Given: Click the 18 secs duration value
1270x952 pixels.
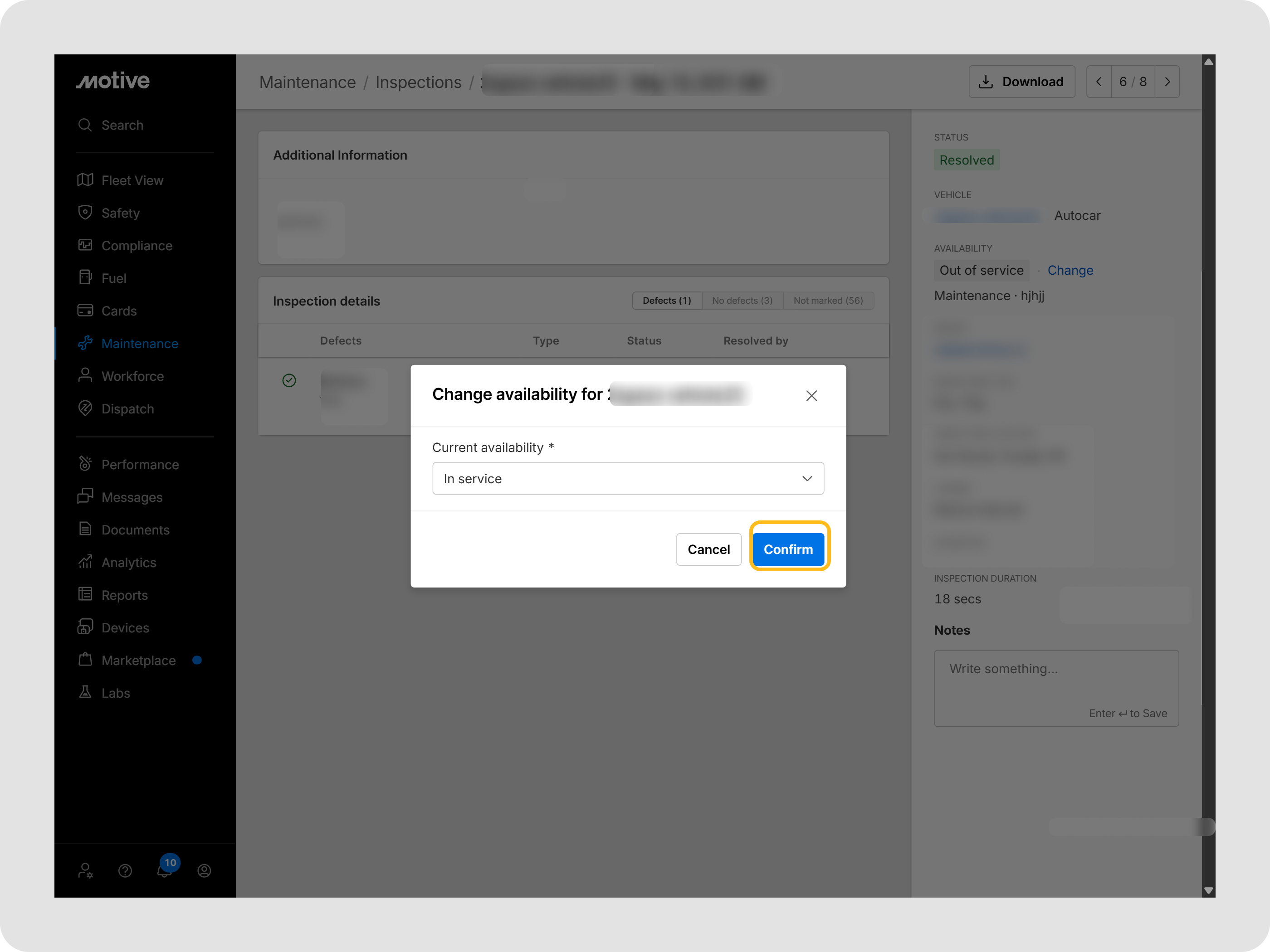Looking at the screenshot, I should tap(957, 599).
